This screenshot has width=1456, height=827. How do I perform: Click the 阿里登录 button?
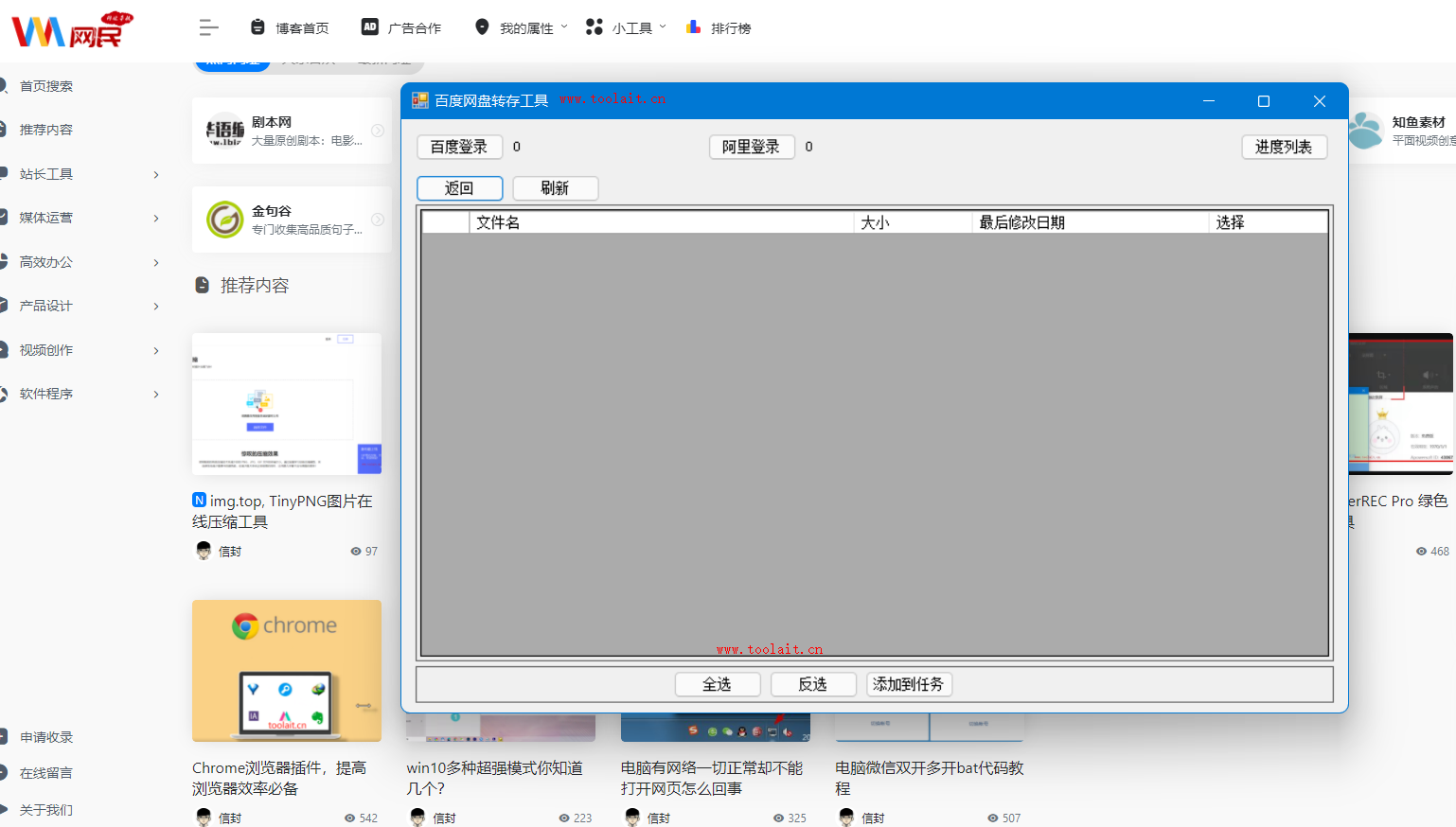(752, 147)
